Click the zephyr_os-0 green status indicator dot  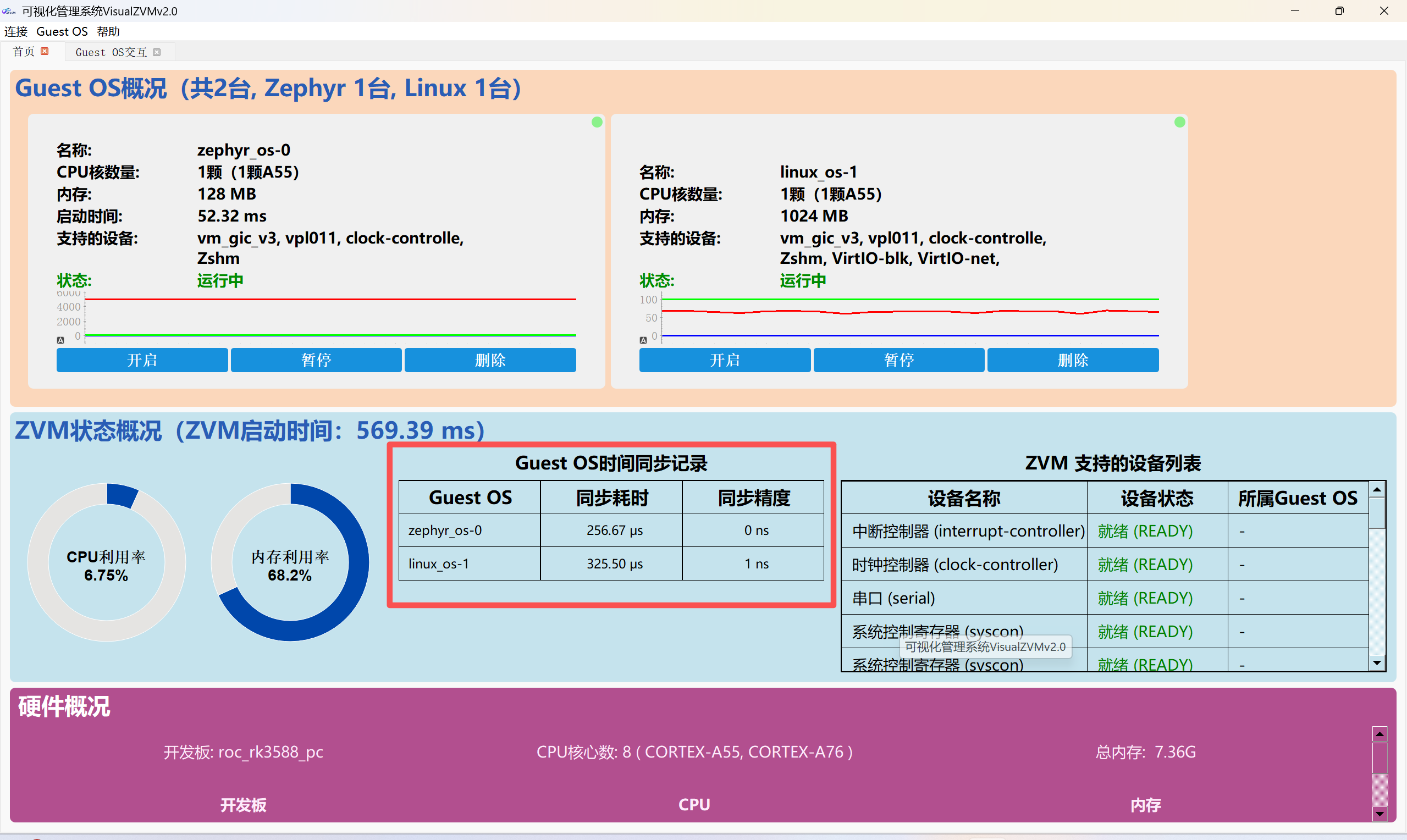coord(597,122)
